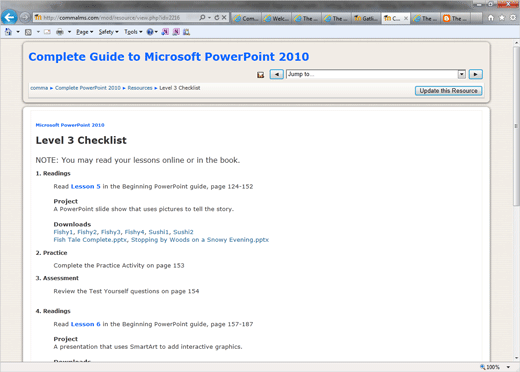Click the Level 3 Checklist breadcrumb text
The height and width of the screenshot is (372, 520).
[180, 88]
